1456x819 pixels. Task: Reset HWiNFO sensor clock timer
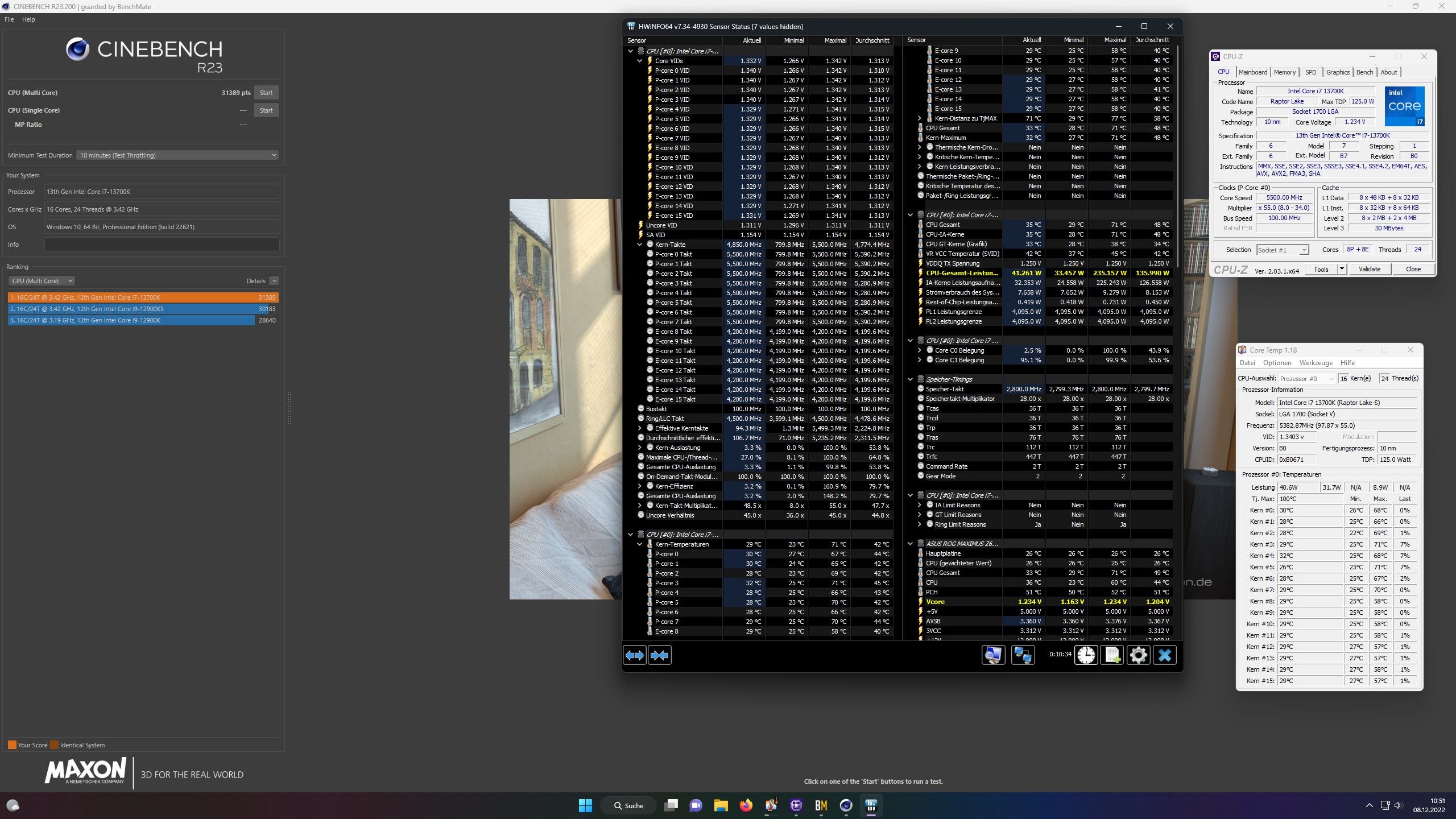[1086, 655]
